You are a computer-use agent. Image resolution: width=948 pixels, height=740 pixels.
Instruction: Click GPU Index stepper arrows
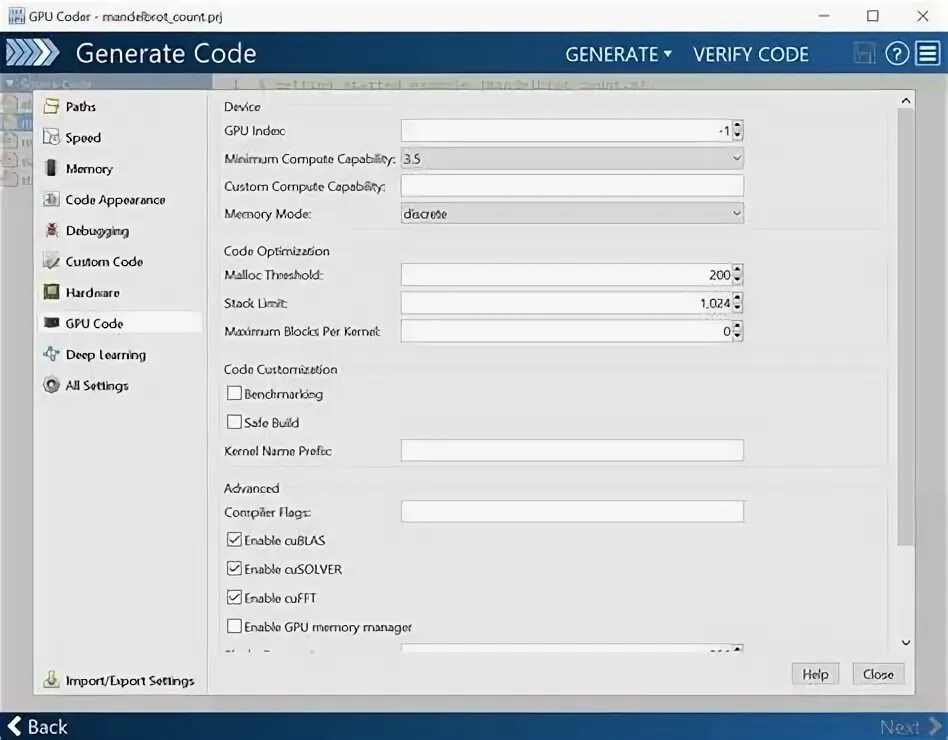[x=737, y=131]
